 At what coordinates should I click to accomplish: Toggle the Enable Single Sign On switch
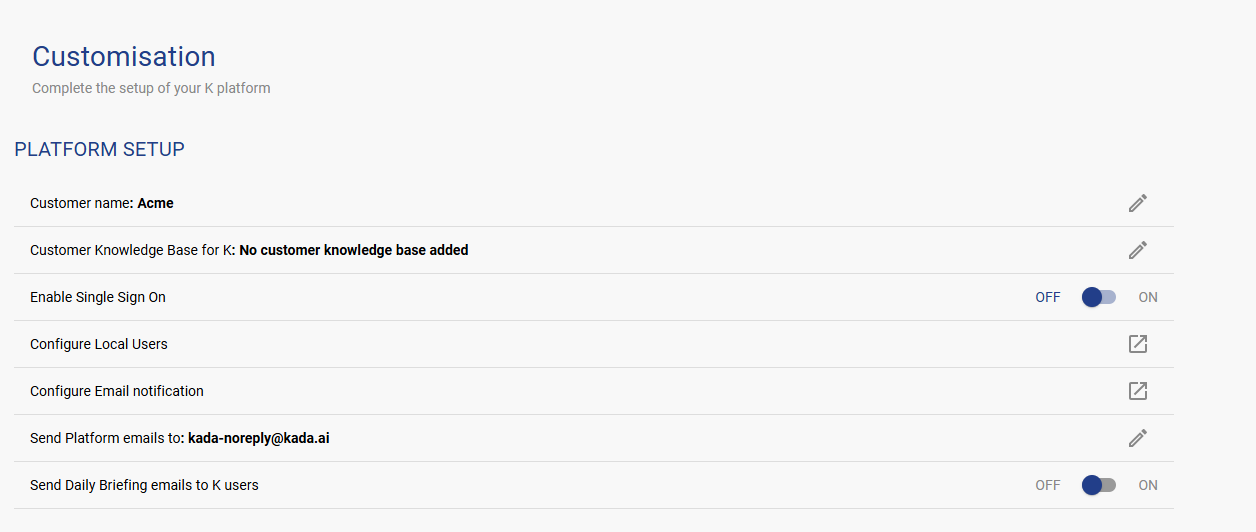tap(1099, 297)
